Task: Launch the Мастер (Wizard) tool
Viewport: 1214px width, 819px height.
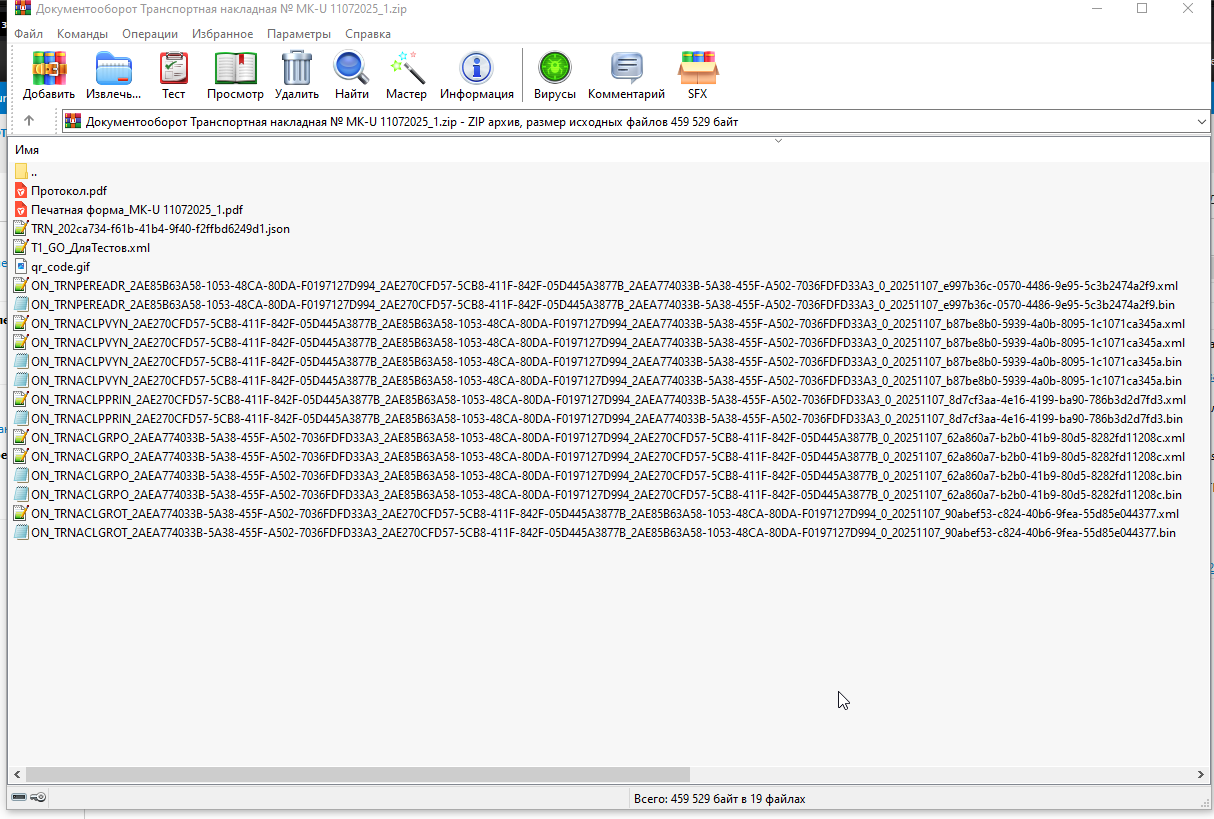Action: [x=406, y=68]
